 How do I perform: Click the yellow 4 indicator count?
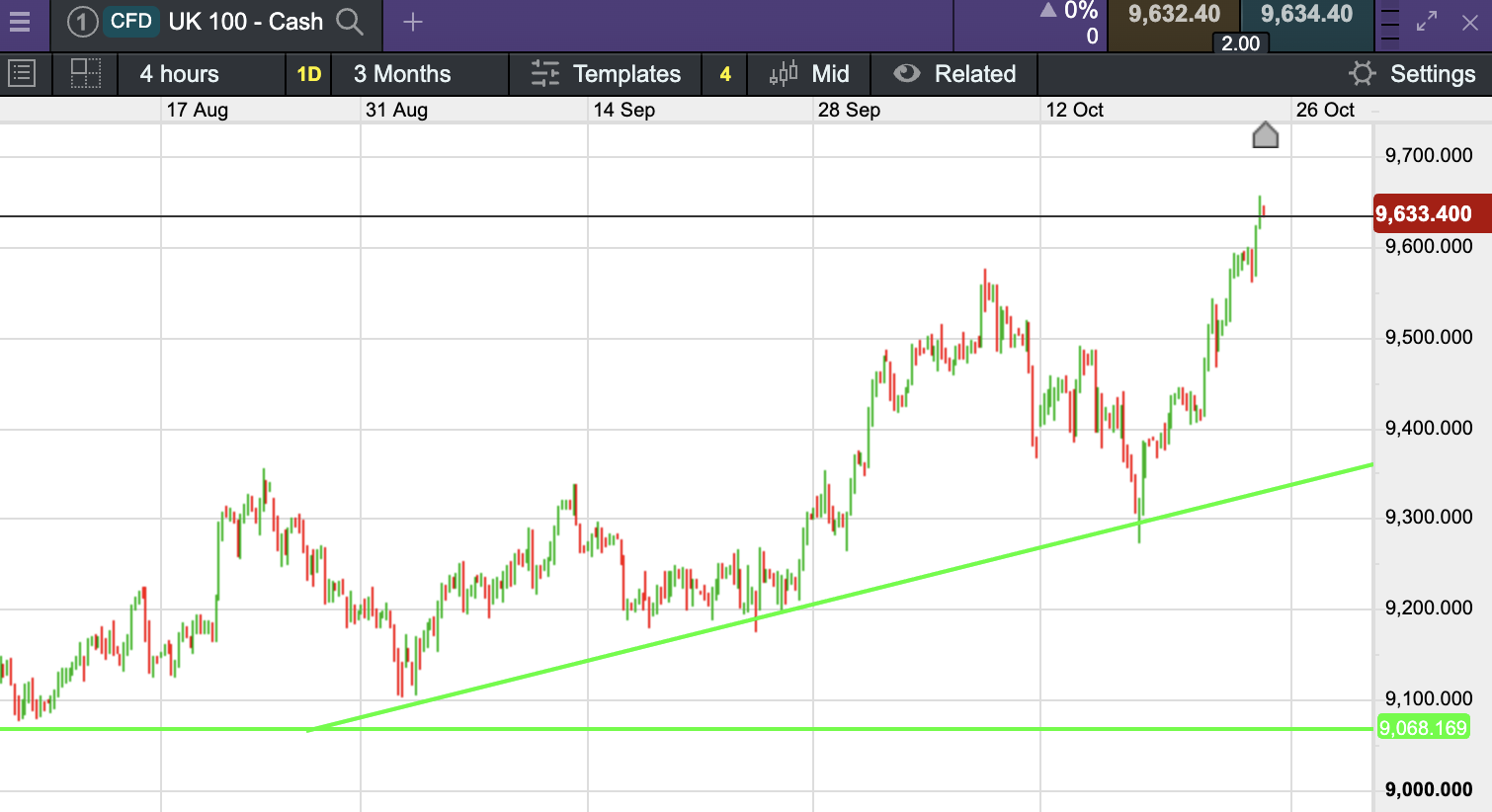click(725, 74)
